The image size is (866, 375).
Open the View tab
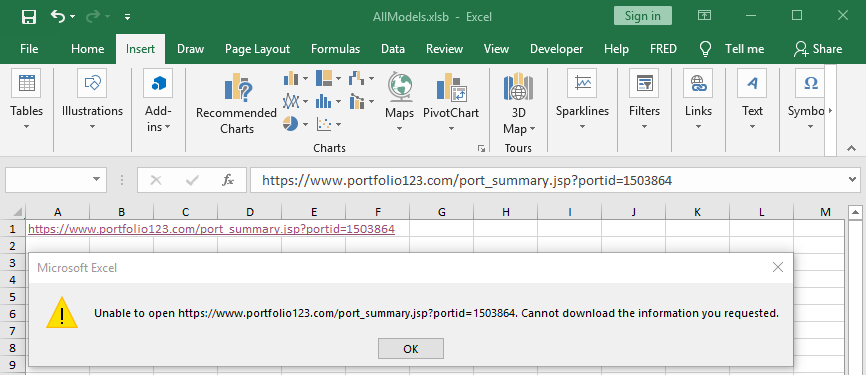496,49
